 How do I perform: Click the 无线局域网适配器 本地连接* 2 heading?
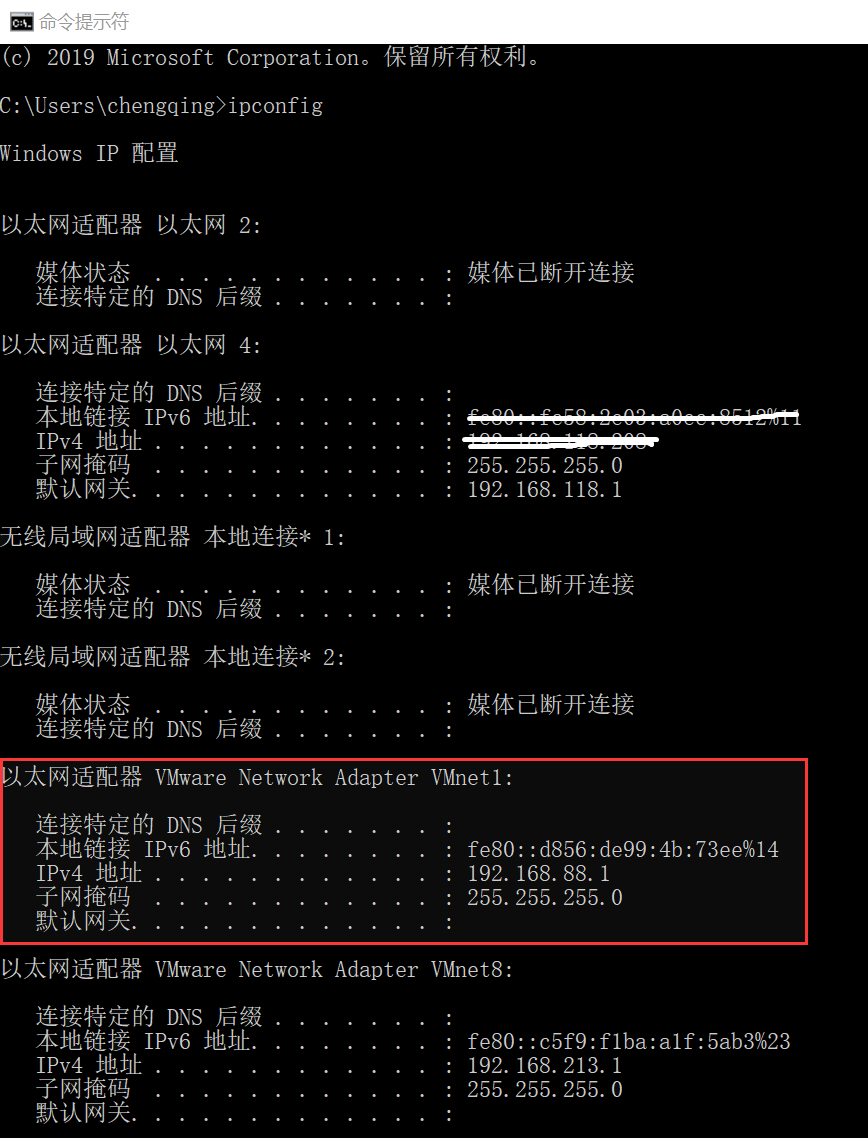[173, 658]
